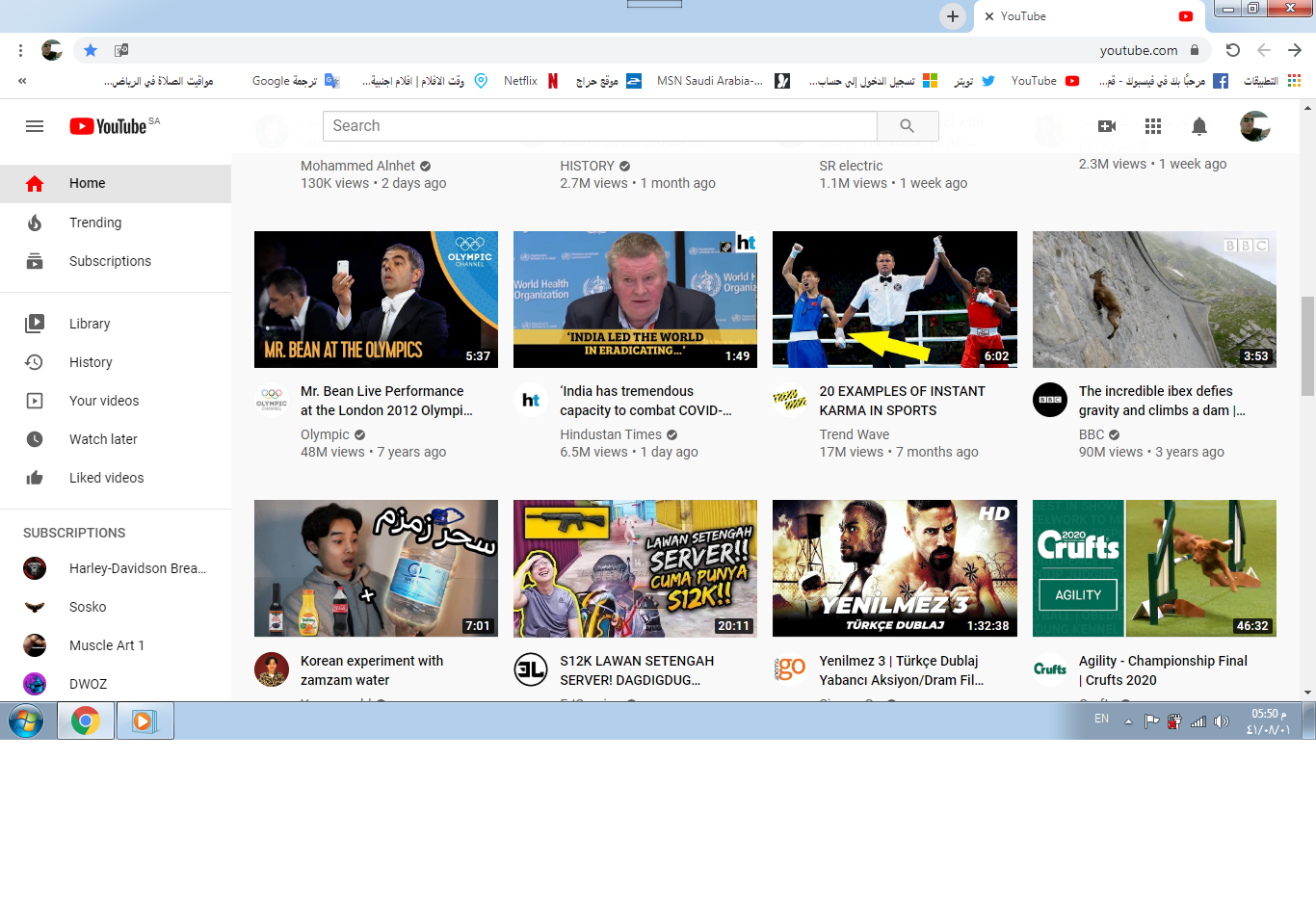Play the BBC ibex dam thumbnail
Viewport: 1316px width, 917px height.
pos(1154,300)
